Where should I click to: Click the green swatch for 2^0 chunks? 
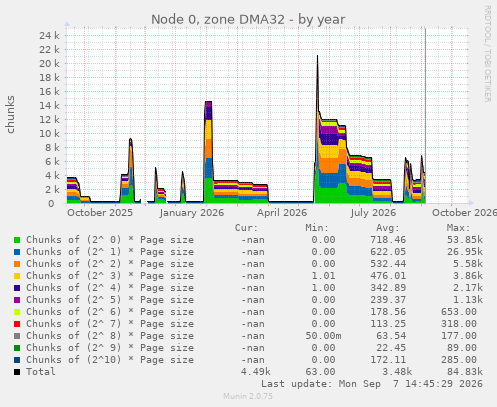click(17, 240)
